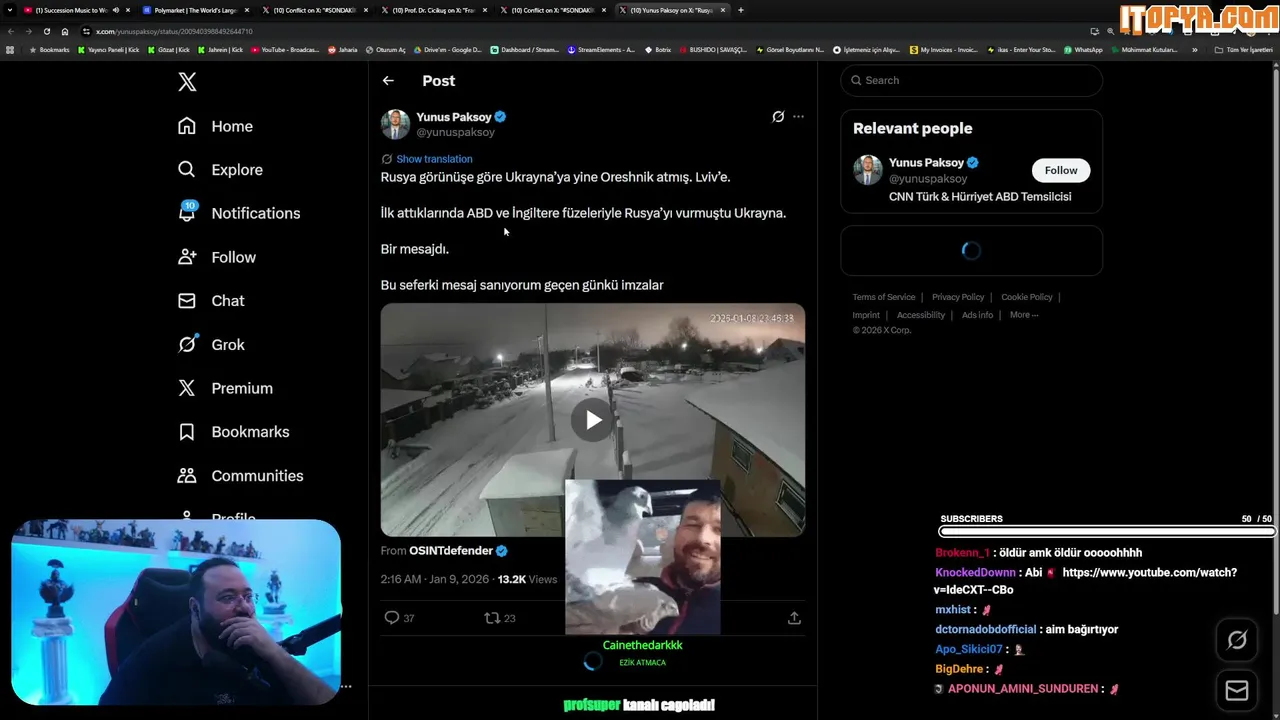Click Yunus Paksoy's avatar on the post
The height and width of the screenshot is (720, 1280).
395,124
